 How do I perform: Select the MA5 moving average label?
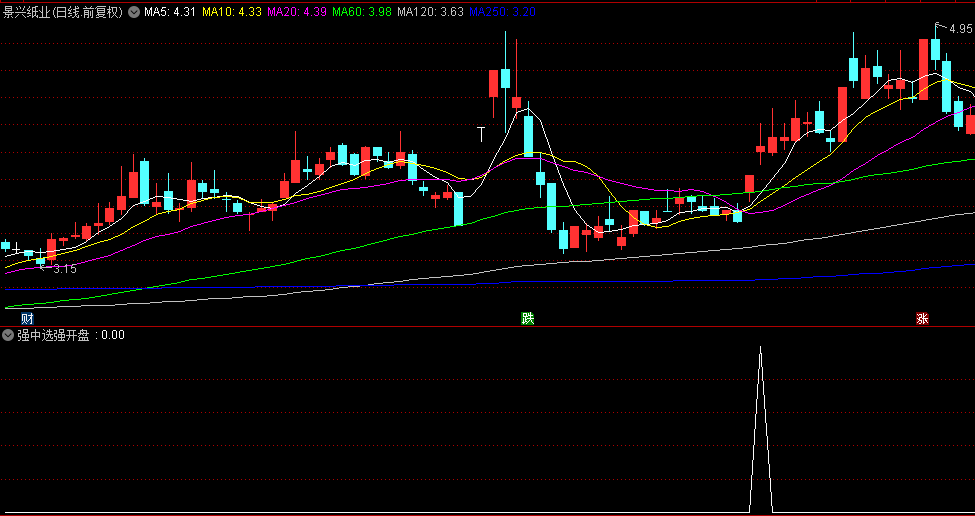[169, 13]
